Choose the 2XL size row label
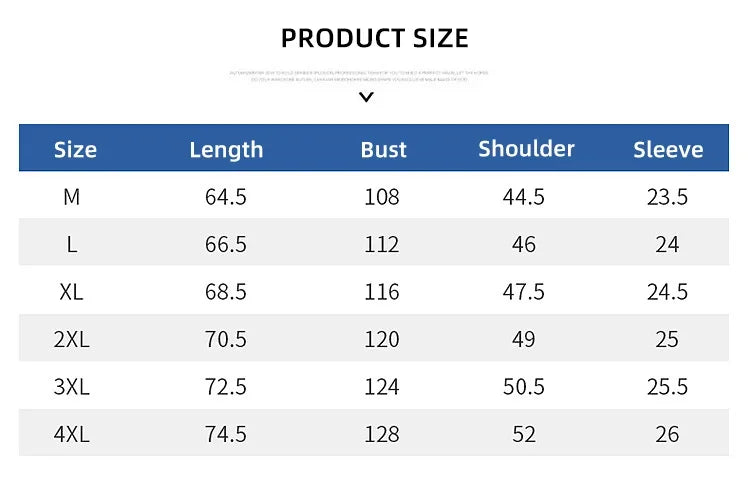The image size is (750, 484). coord(71,339)
